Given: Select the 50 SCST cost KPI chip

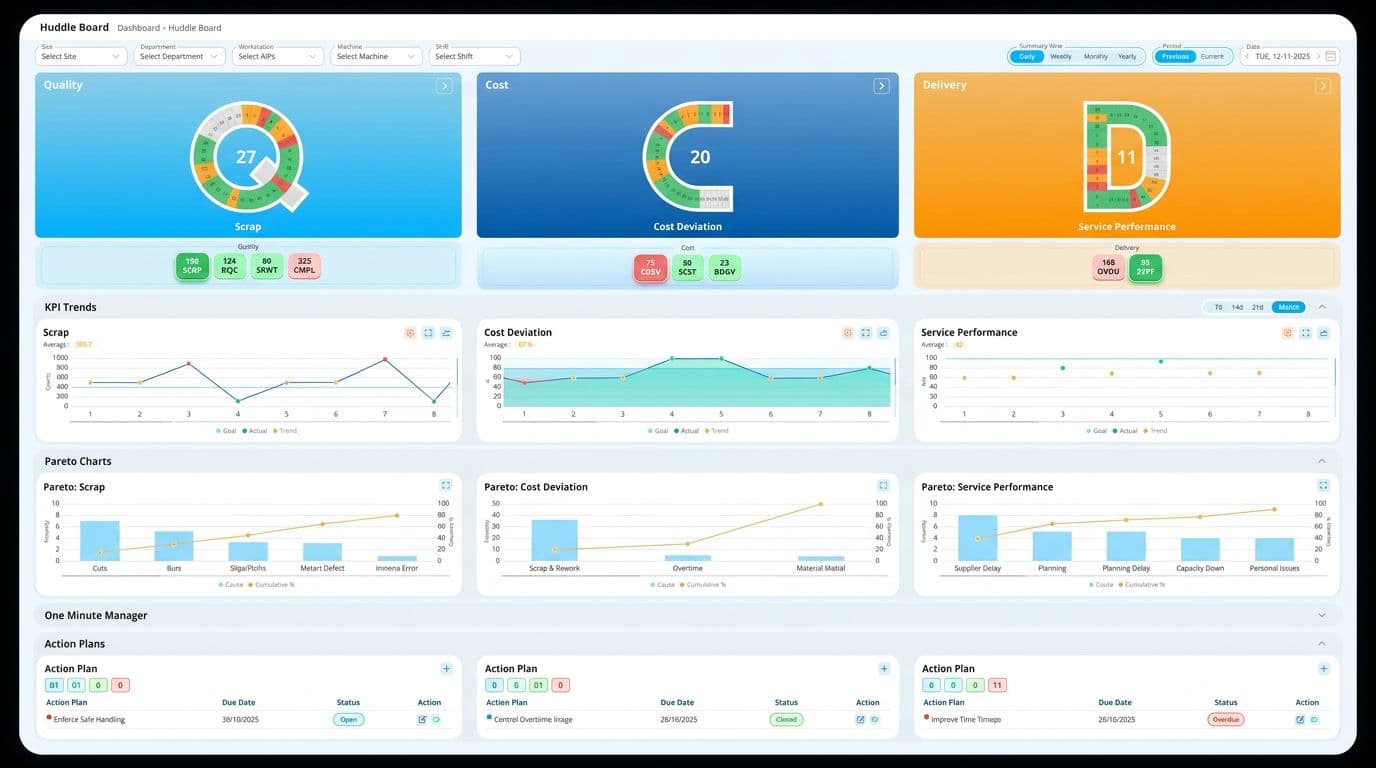Looking at the screenshot, I should [x=687, y=268].
